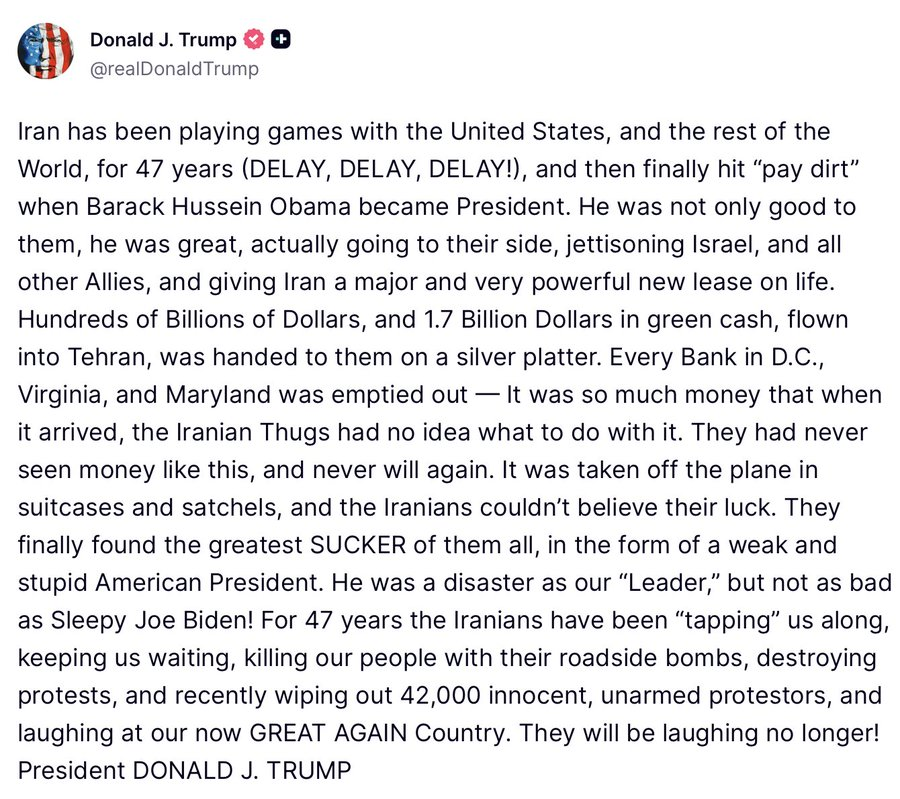
Task: Click the word SUCKER in the post
Action: pos(358,545)
